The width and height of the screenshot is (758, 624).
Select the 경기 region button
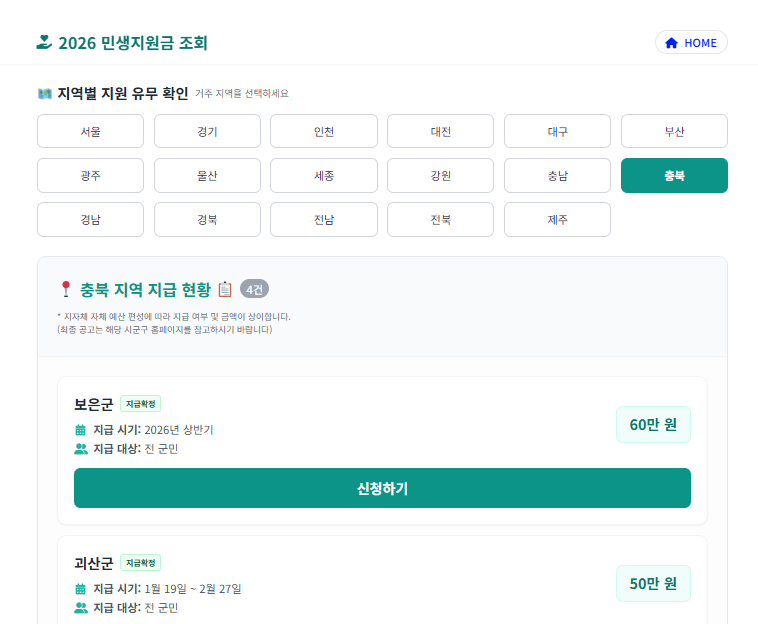pyautogui.click(x=207, y=131)
